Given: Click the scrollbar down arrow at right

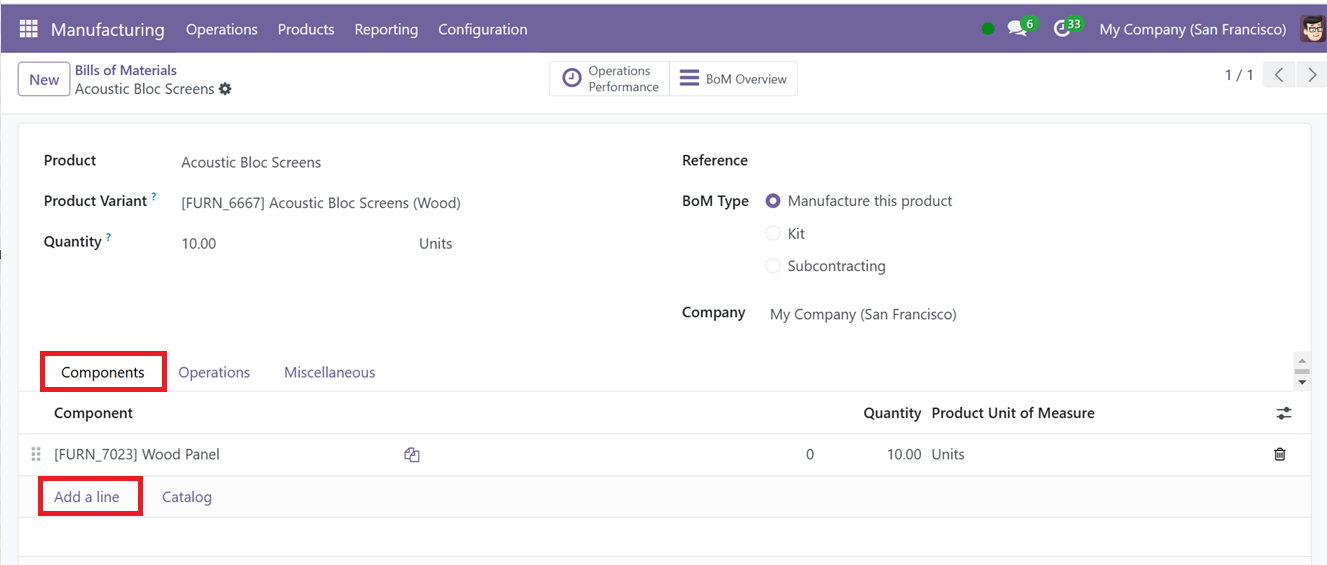Looking at the screenshot, I should click(1302, 383).
